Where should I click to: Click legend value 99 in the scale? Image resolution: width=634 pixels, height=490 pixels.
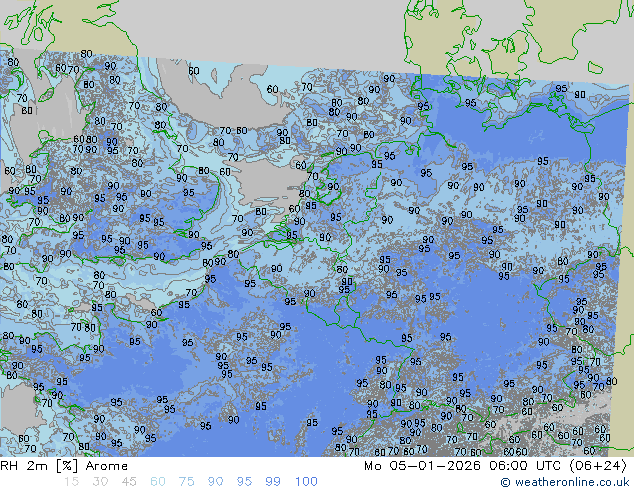(273, 482)
